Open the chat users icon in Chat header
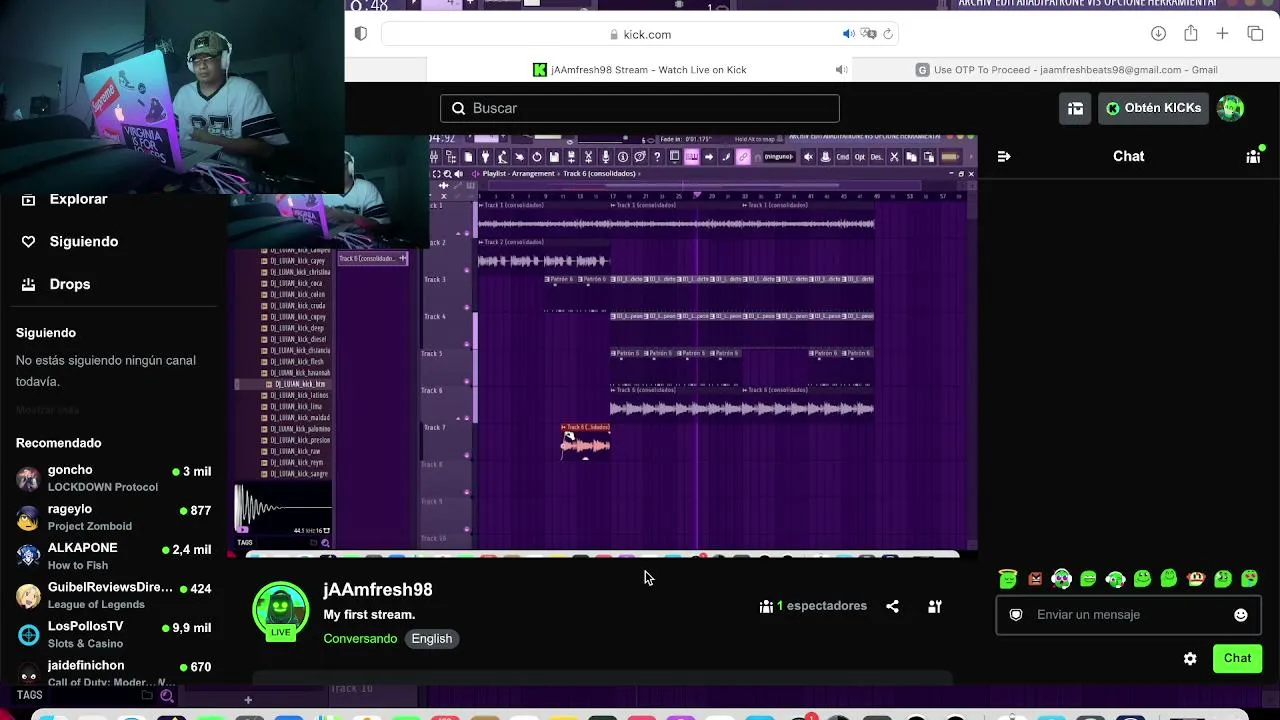Viewport: 1280px width, 720px height. (x=1253, y=156)
